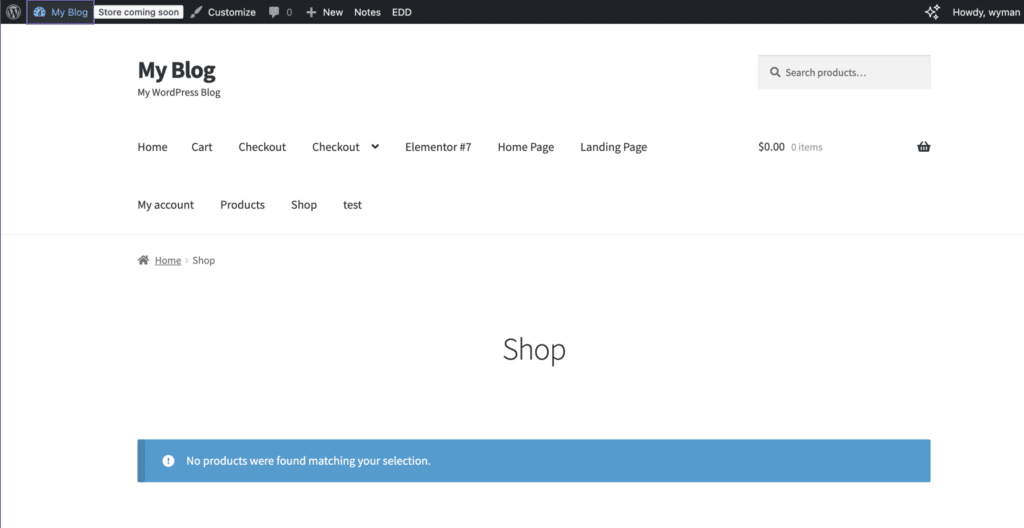Open the shopping basket cart icon
Viewport: 1024px width, 528px height.
(x=923, y=146)
